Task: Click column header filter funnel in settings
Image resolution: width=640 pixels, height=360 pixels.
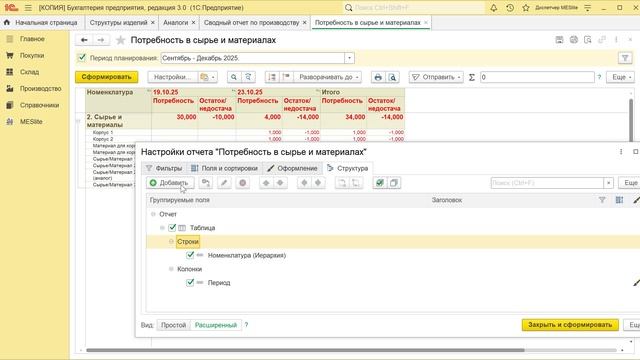Action: (602, 200)
